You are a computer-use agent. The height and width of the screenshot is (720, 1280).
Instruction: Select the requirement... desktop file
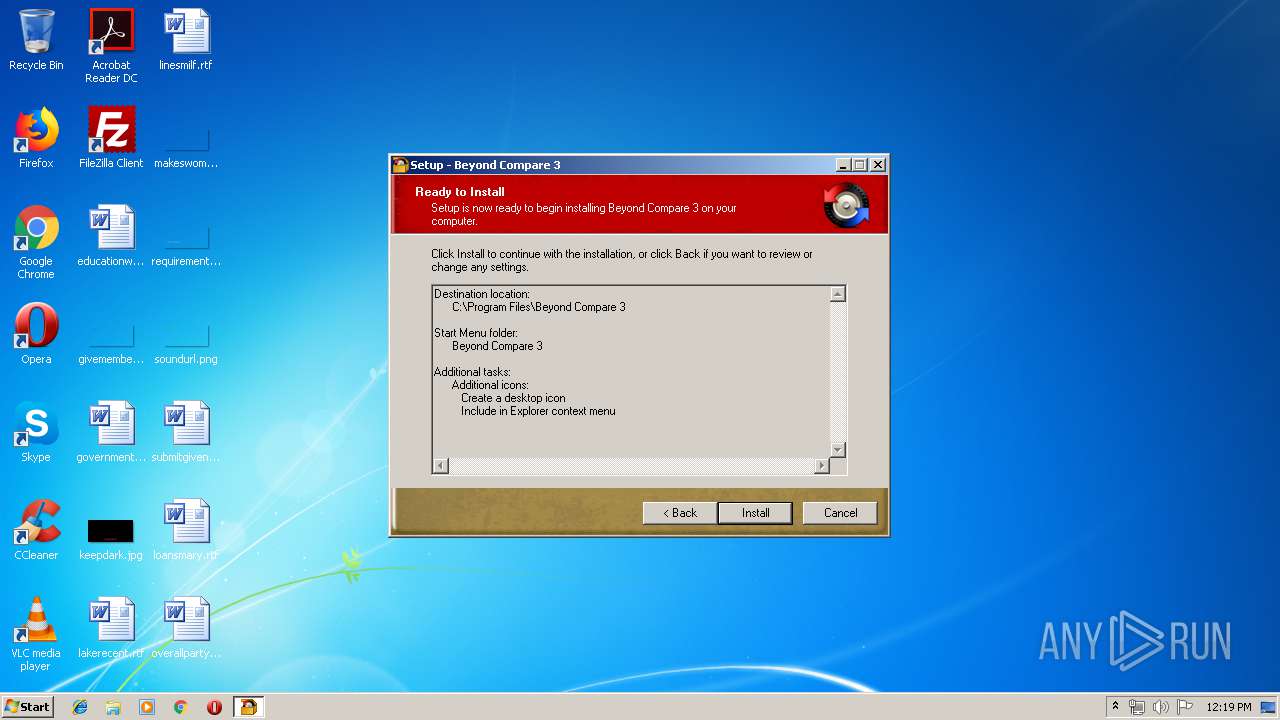pos(186,245)
